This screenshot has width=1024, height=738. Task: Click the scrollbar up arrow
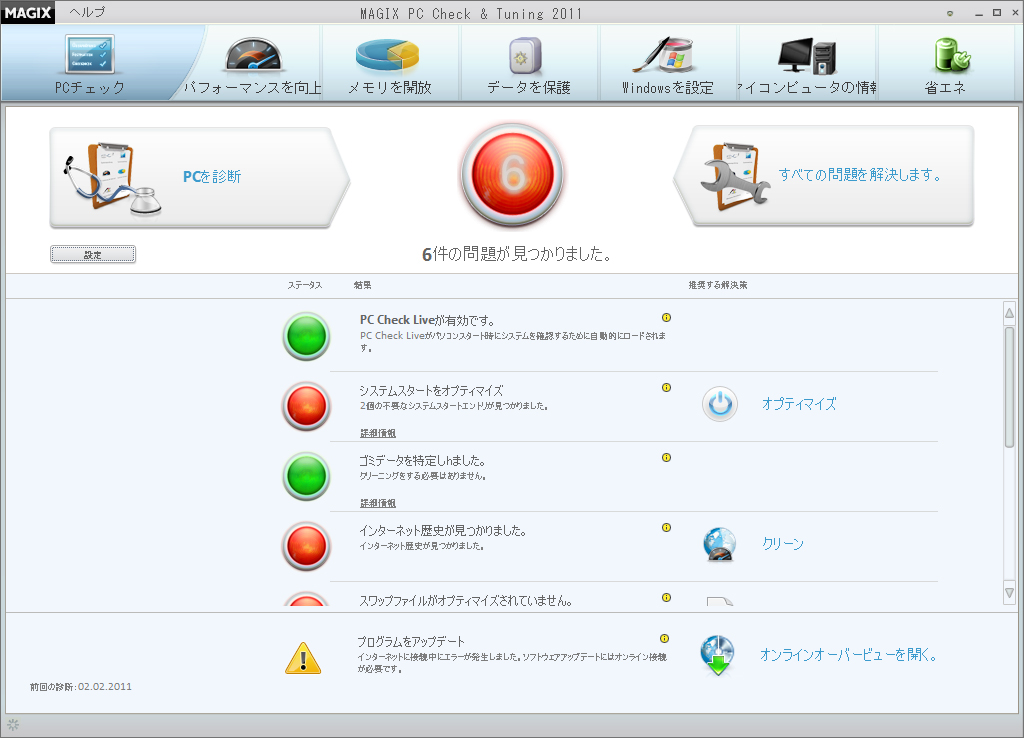1010,313
